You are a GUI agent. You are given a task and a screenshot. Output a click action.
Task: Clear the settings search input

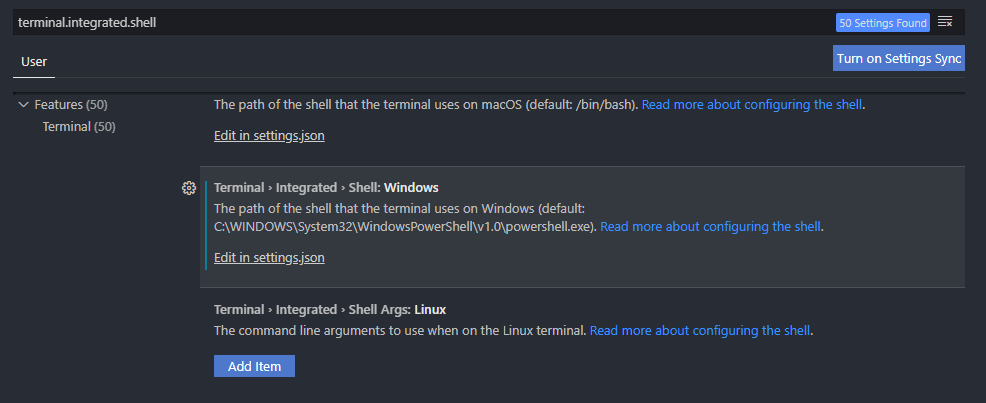[945, 22]
